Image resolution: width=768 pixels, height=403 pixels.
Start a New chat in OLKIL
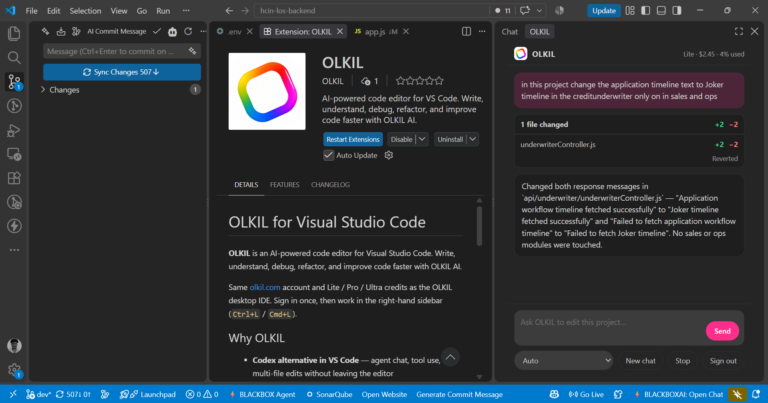[x=640, y=360]
